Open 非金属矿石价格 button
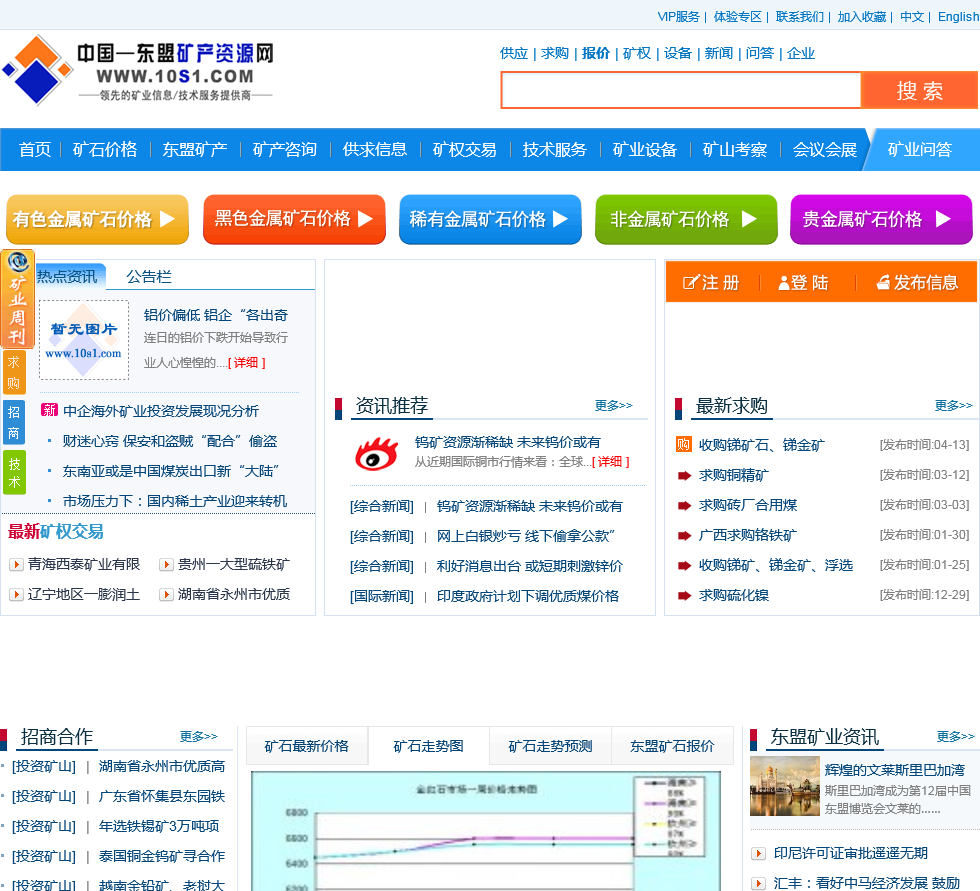The height and width of the screenshot is (891, 980). [686, 219]
